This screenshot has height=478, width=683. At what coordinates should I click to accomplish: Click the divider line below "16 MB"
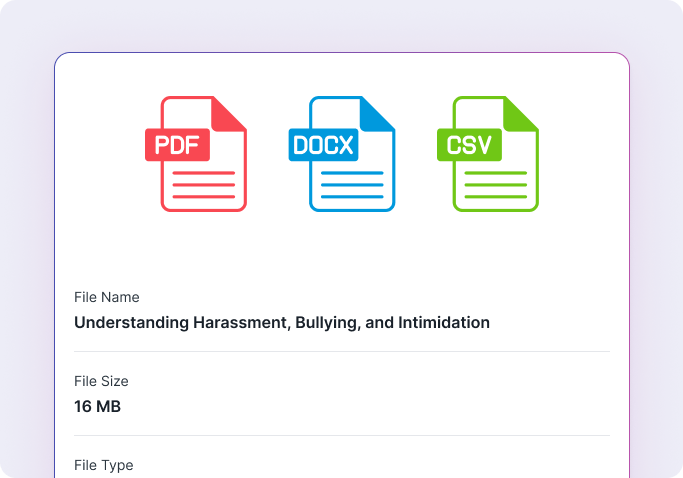pyautogui.click(x=341, y=435)
